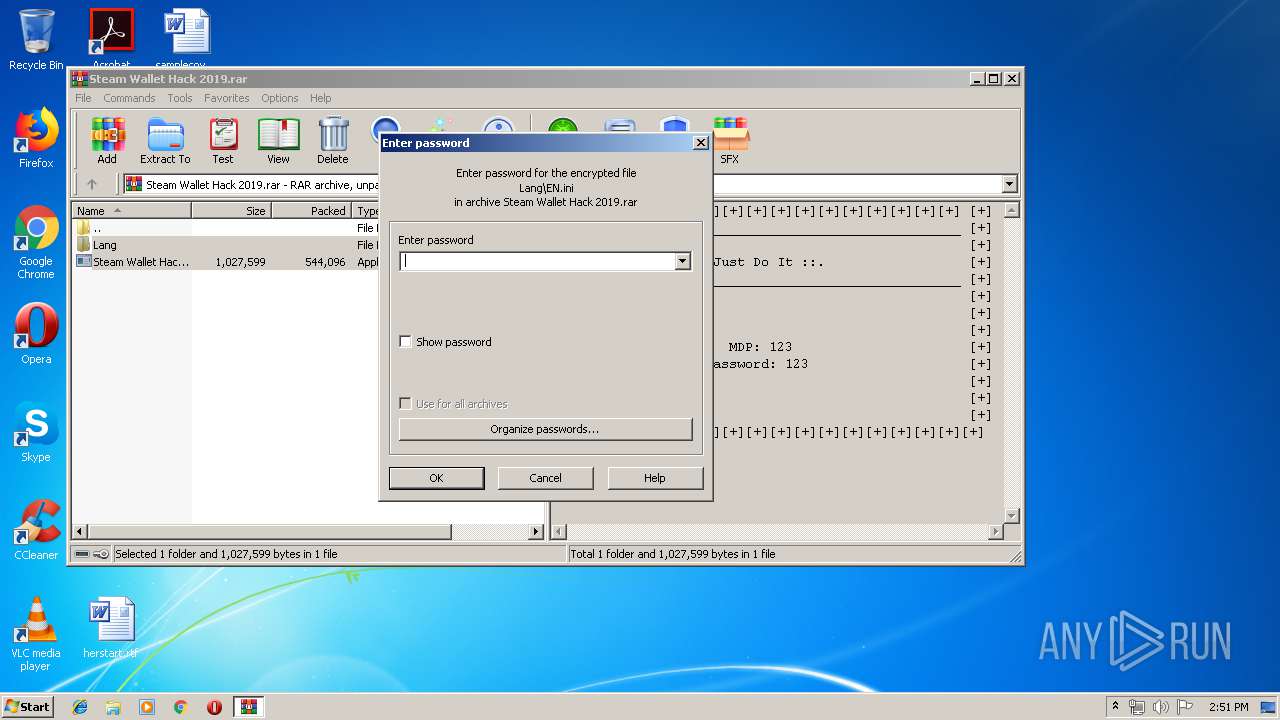Open the Favorites menu
The image size is (1280, 720).
point(227,98)
